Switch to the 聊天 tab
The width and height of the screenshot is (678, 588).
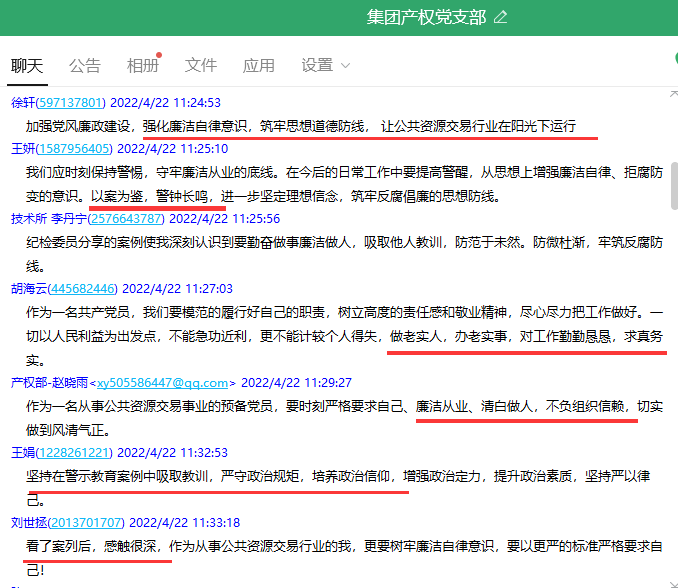pos(27,66)
